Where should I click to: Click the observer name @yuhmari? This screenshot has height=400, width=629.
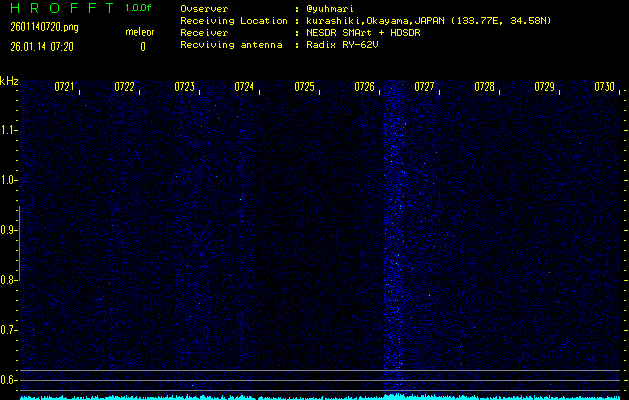330,8
